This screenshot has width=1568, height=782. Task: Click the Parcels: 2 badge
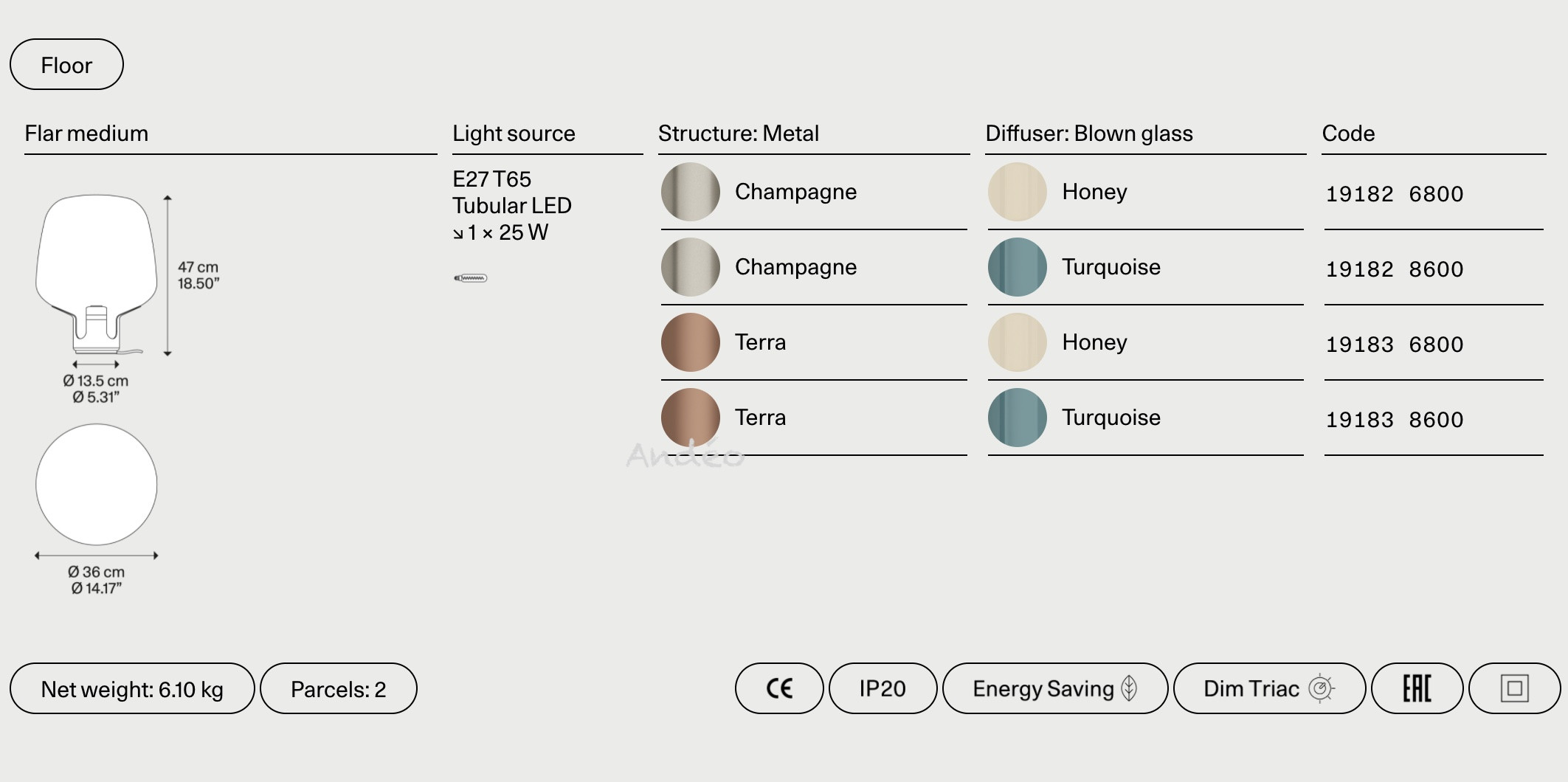(339, 688)
